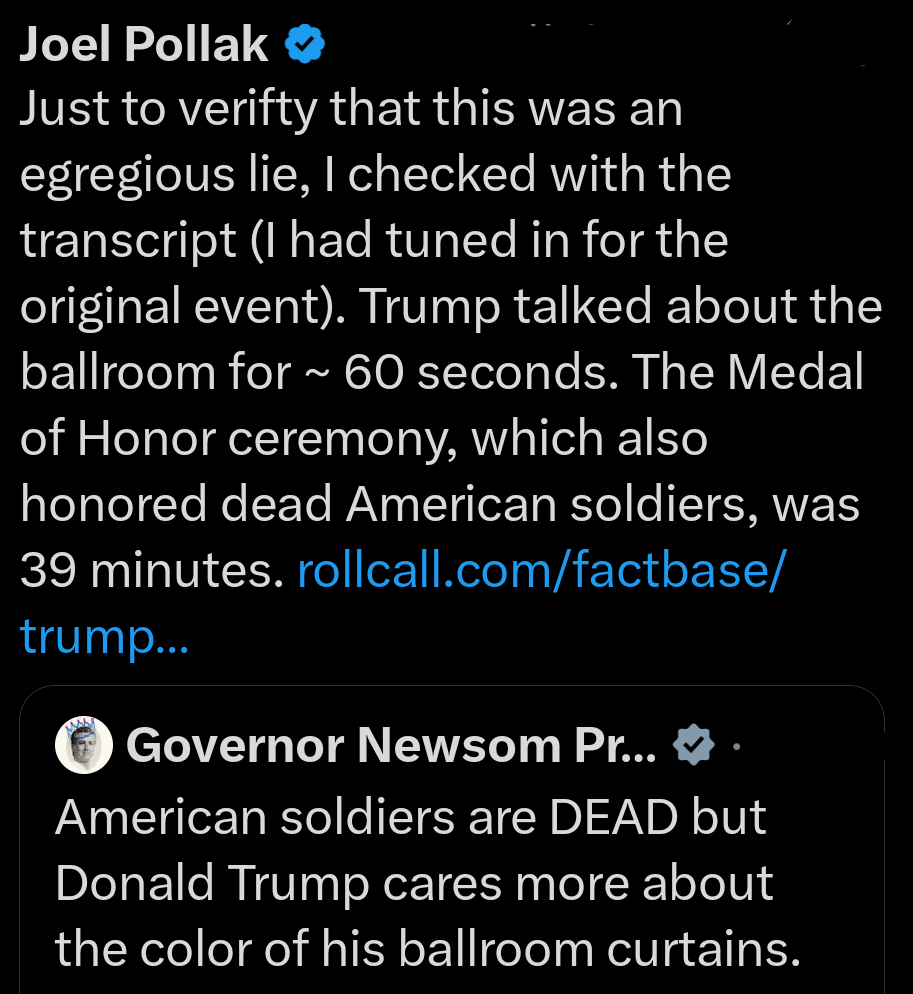The height and width of the screenshot is (994, 913).
Task: Select the checkmark icon after 'Joel Pollak'
Action: pyautogui.click(x=303, y=42)
